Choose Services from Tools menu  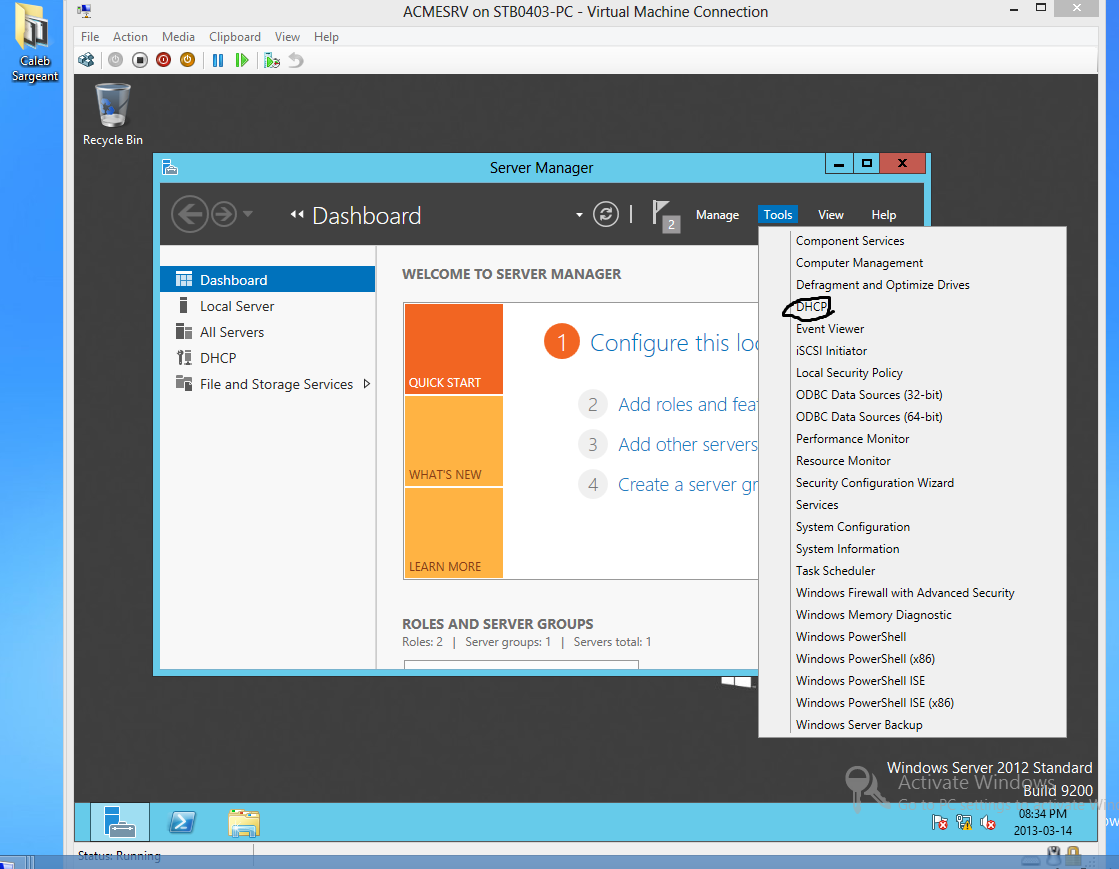pos(817,505)
